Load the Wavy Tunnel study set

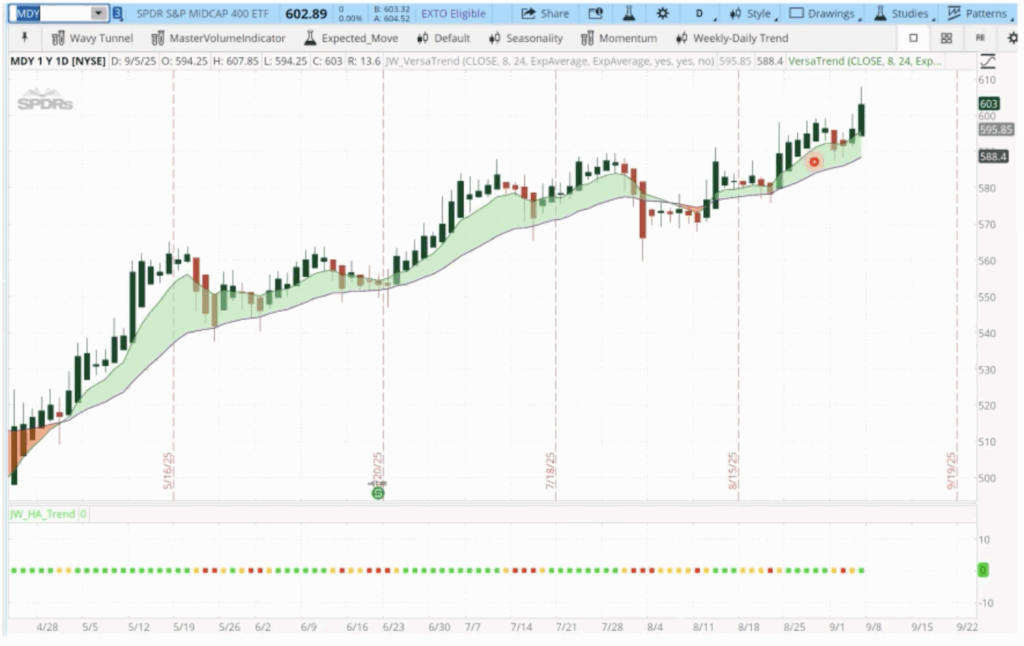coord(92,38)
